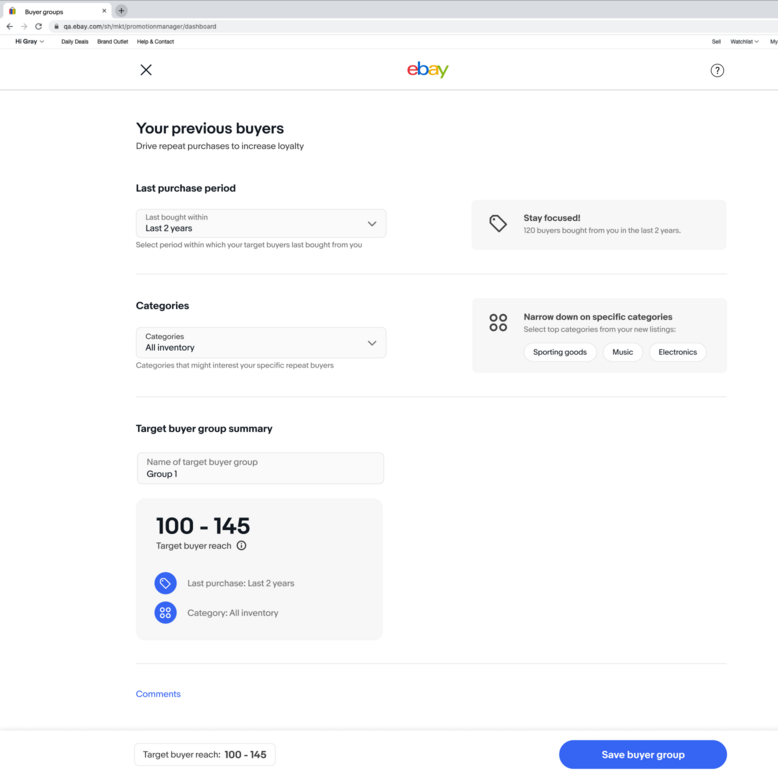Click the browser back arrow
The width and height of the screenshot is (778, 778).
pos(10,26)
